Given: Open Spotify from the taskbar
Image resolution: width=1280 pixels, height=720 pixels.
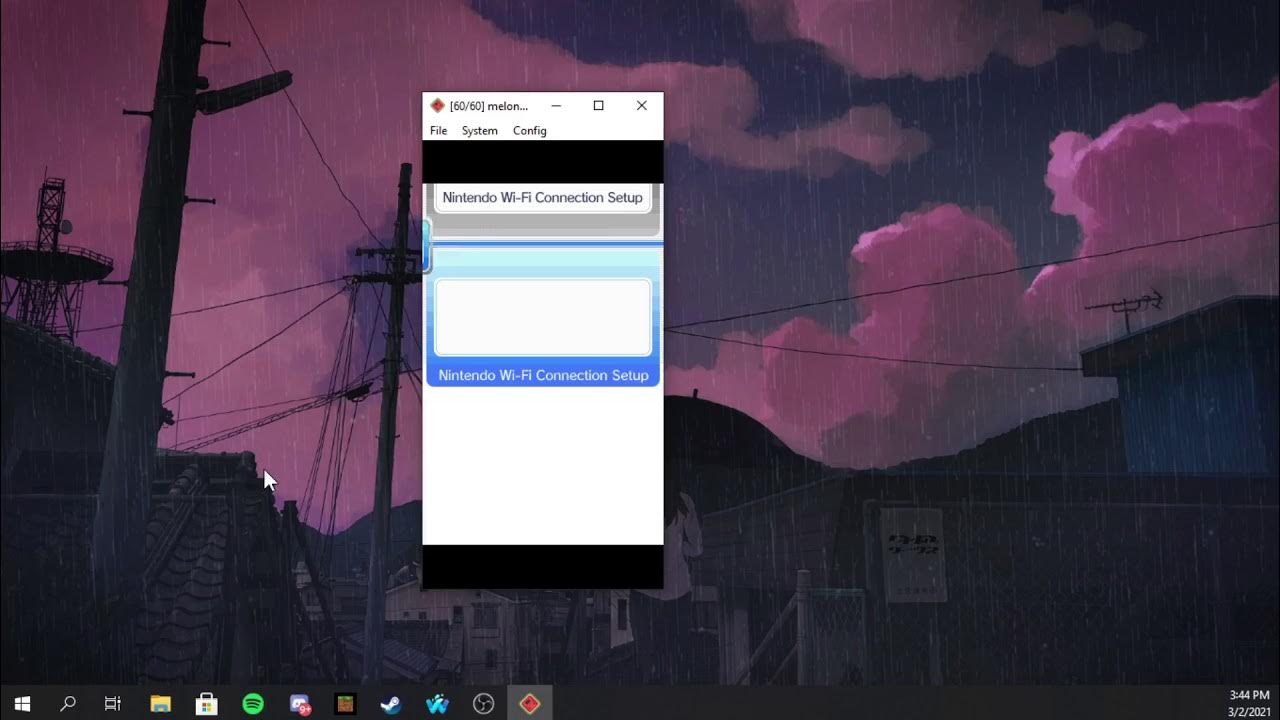Looking at the screenshot, I should click(253, 704).
